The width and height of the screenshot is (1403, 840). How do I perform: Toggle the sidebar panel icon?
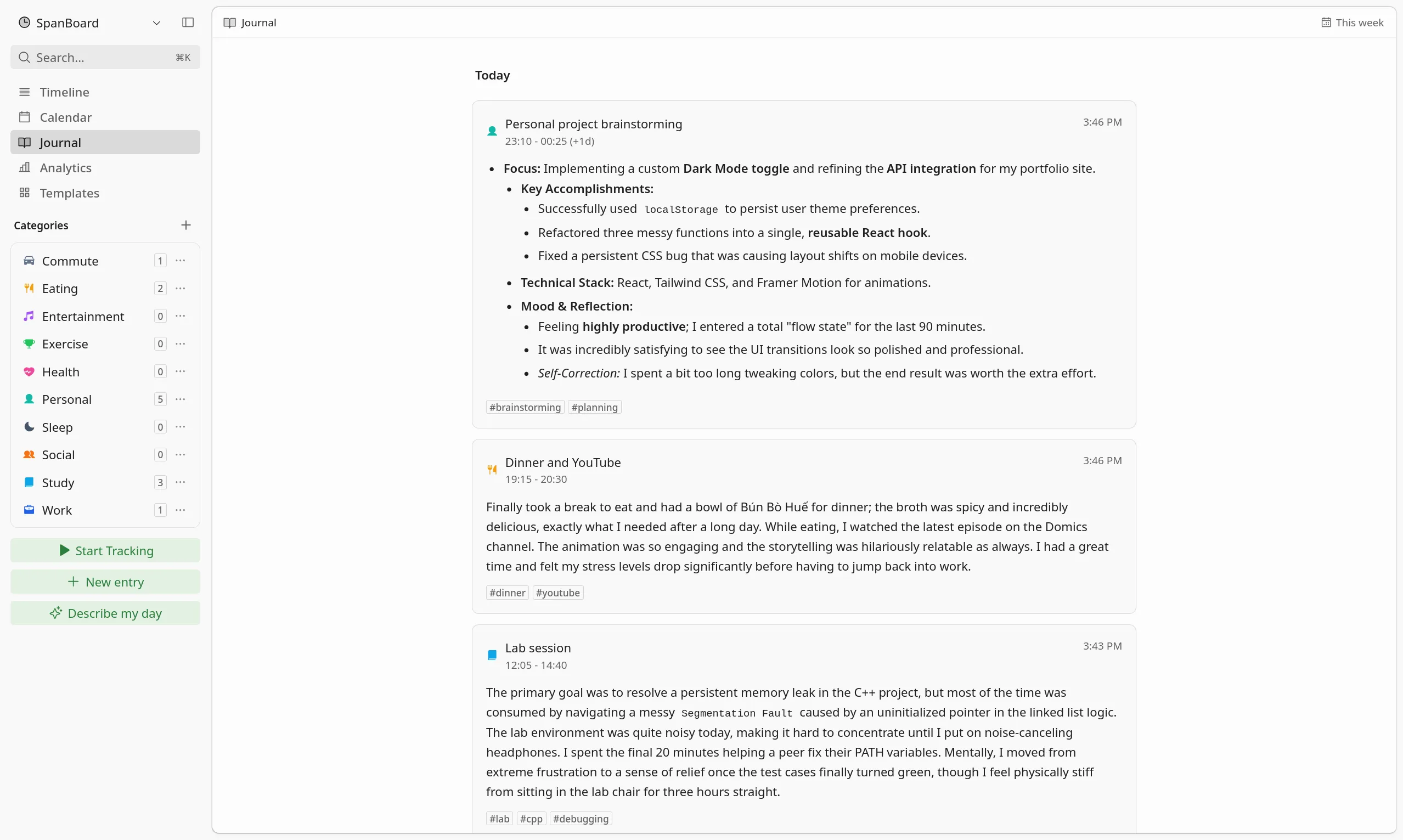tap(188, 22)
